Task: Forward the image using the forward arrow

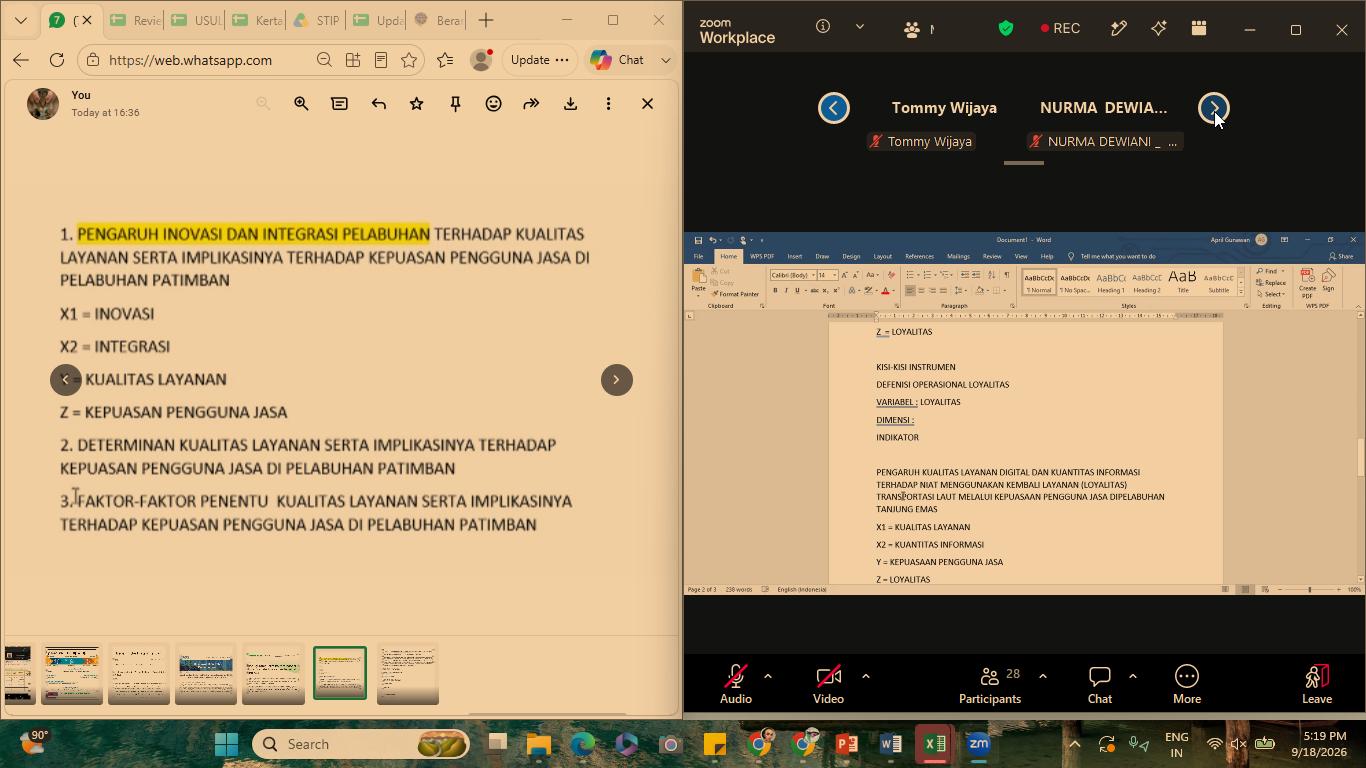Action: [x=531, y=103]
